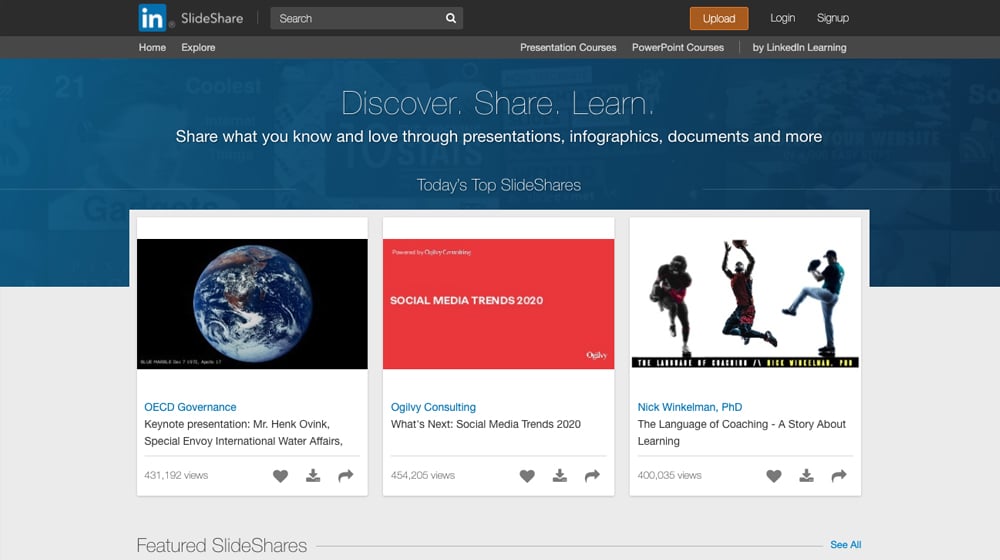Open the SlideShare wordmark link
1000x560 pixels.
pos(212,18)
